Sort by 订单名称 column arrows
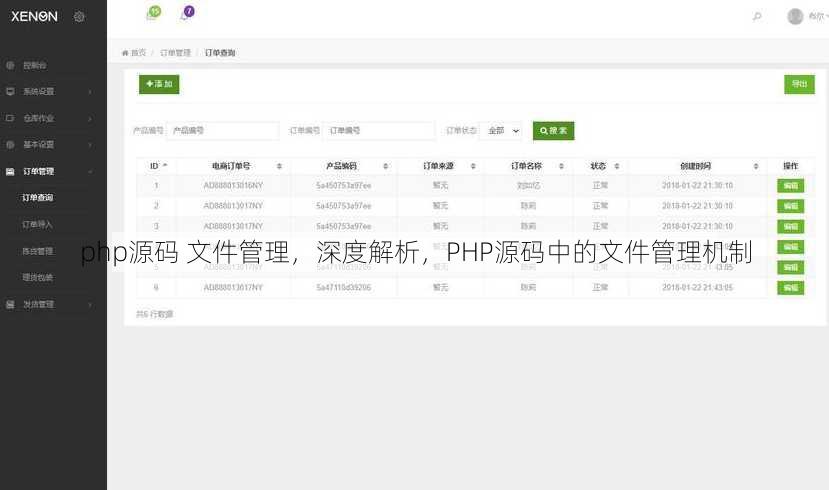The height and width of the screenshot is (490, 829). pos(561,166)
